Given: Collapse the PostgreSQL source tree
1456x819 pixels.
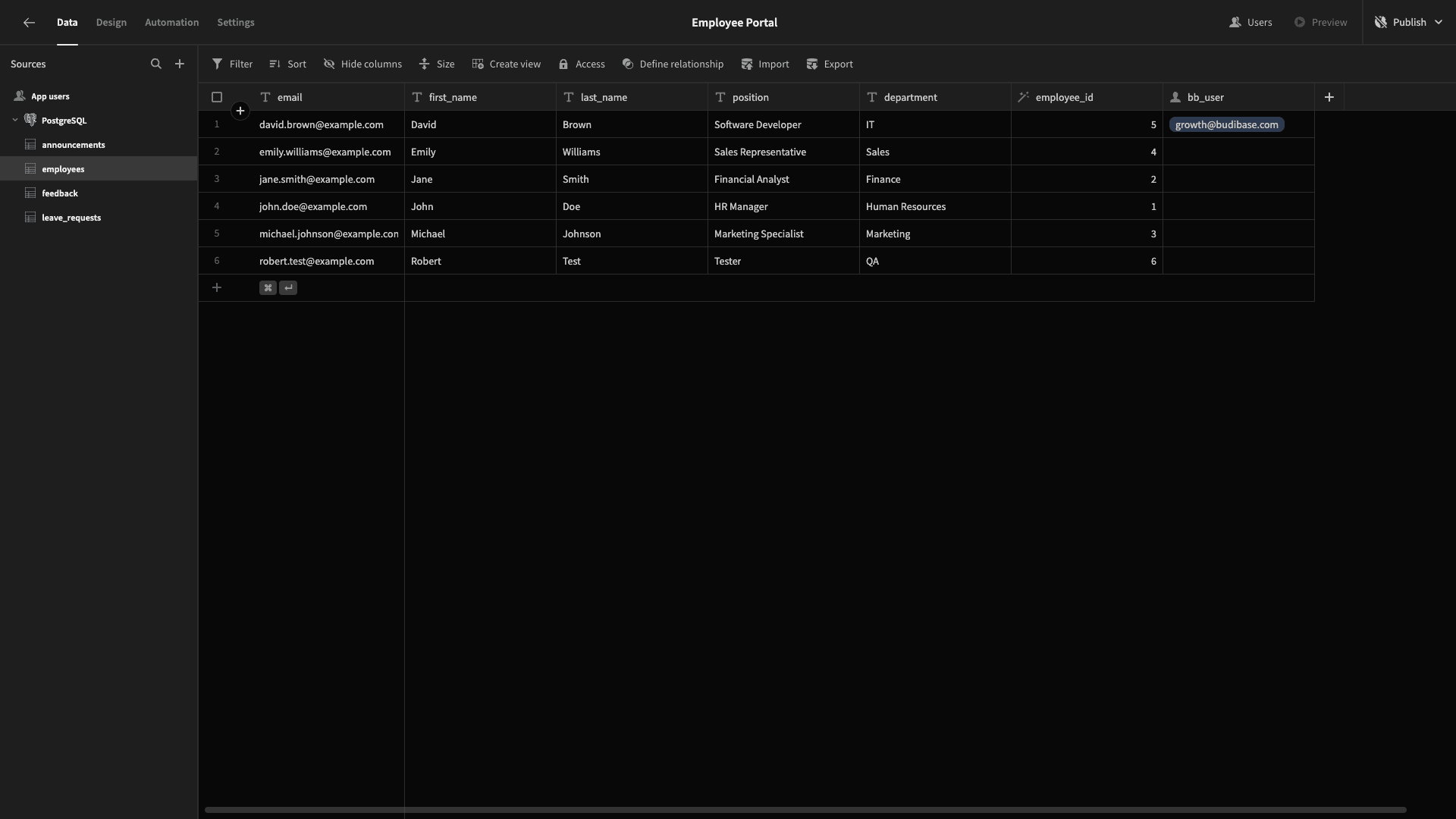Looking at the screenshot, I should [14, 121].
